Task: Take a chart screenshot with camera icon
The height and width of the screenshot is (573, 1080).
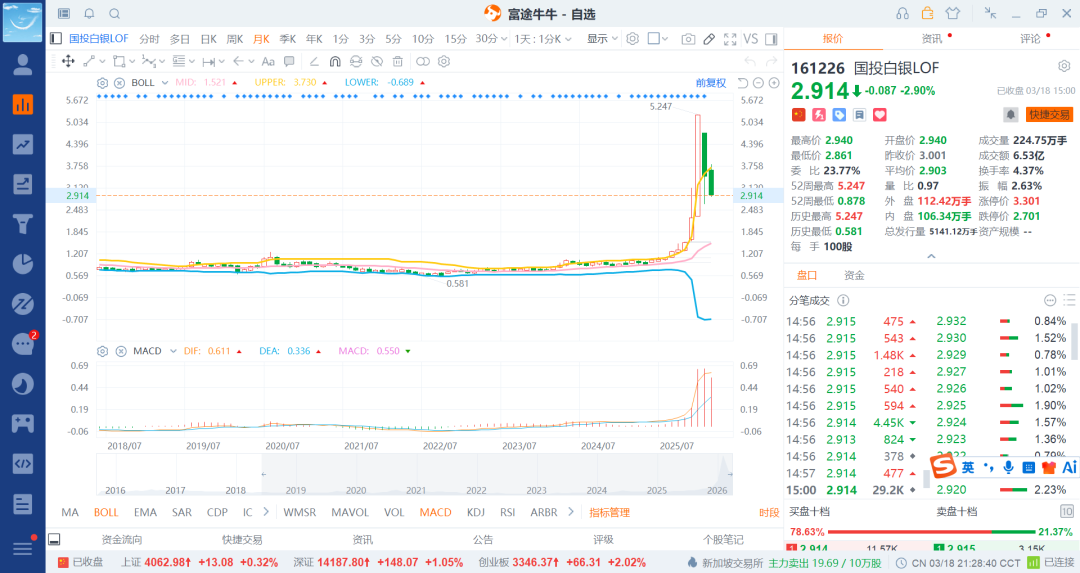Action: click(688, 39)
